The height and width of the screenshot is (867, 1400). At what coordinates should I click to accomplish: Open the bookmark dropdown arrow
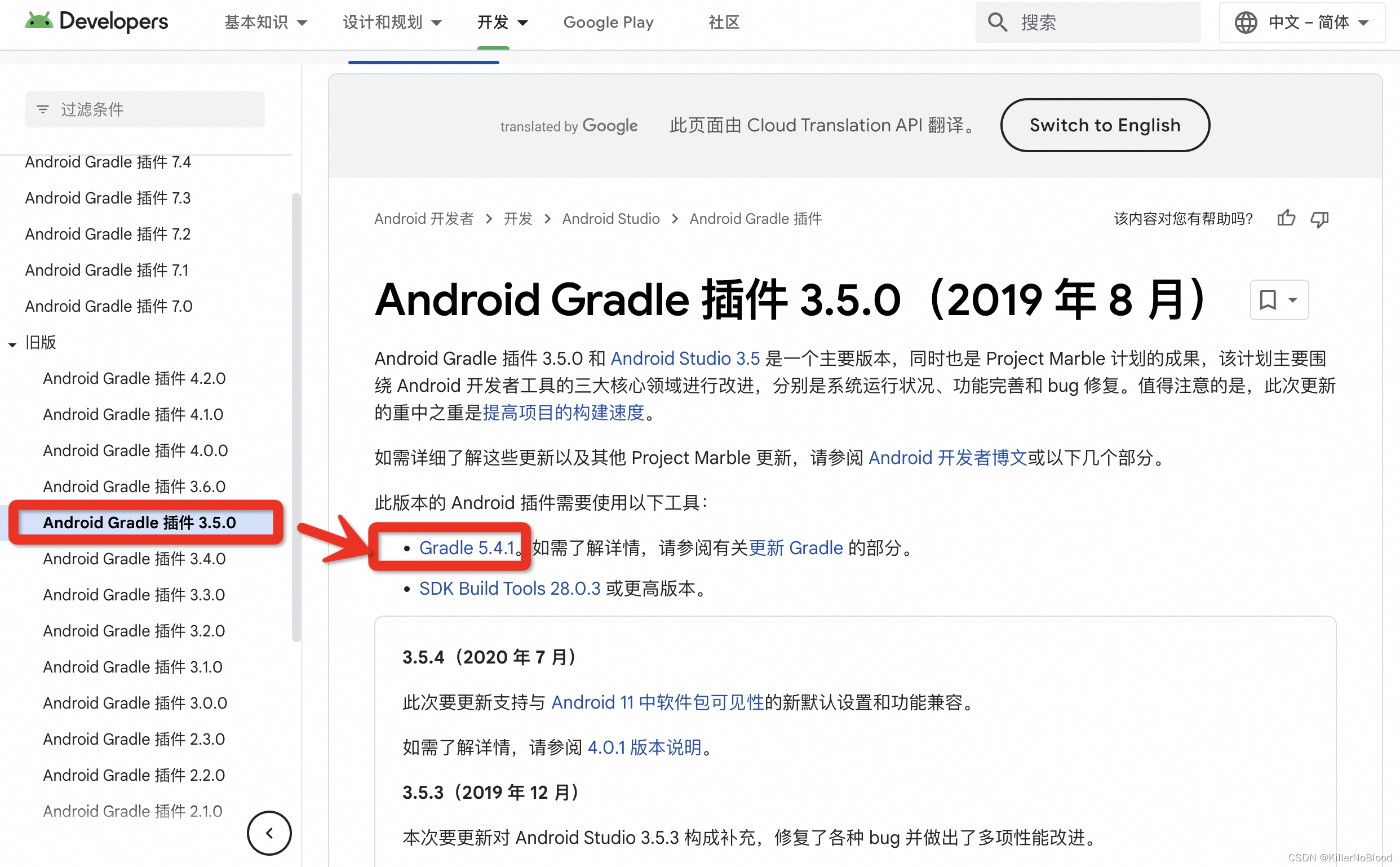pos(1293,300)
